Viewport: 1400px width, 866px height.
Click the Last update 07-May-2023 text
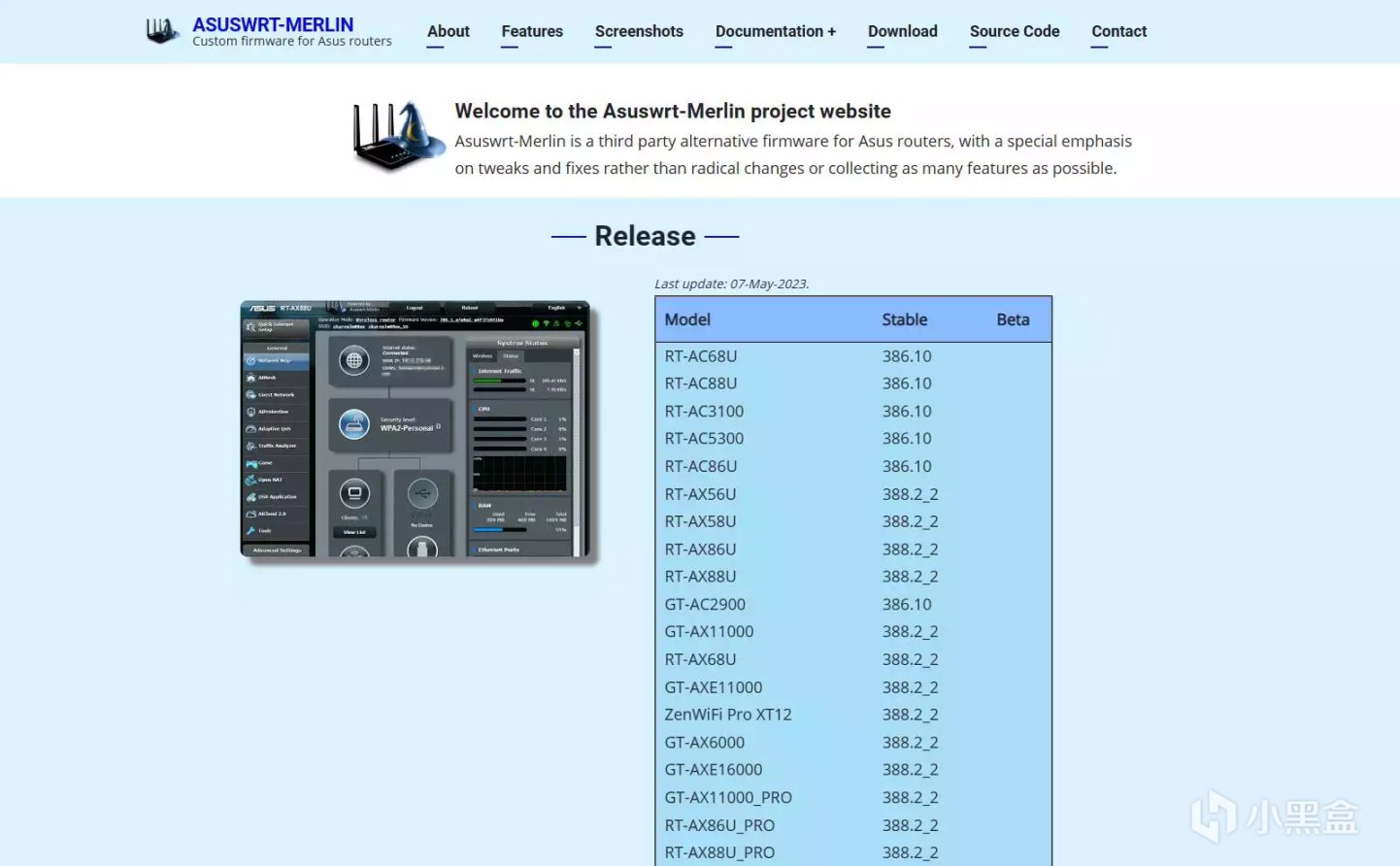tap(732, 283)
